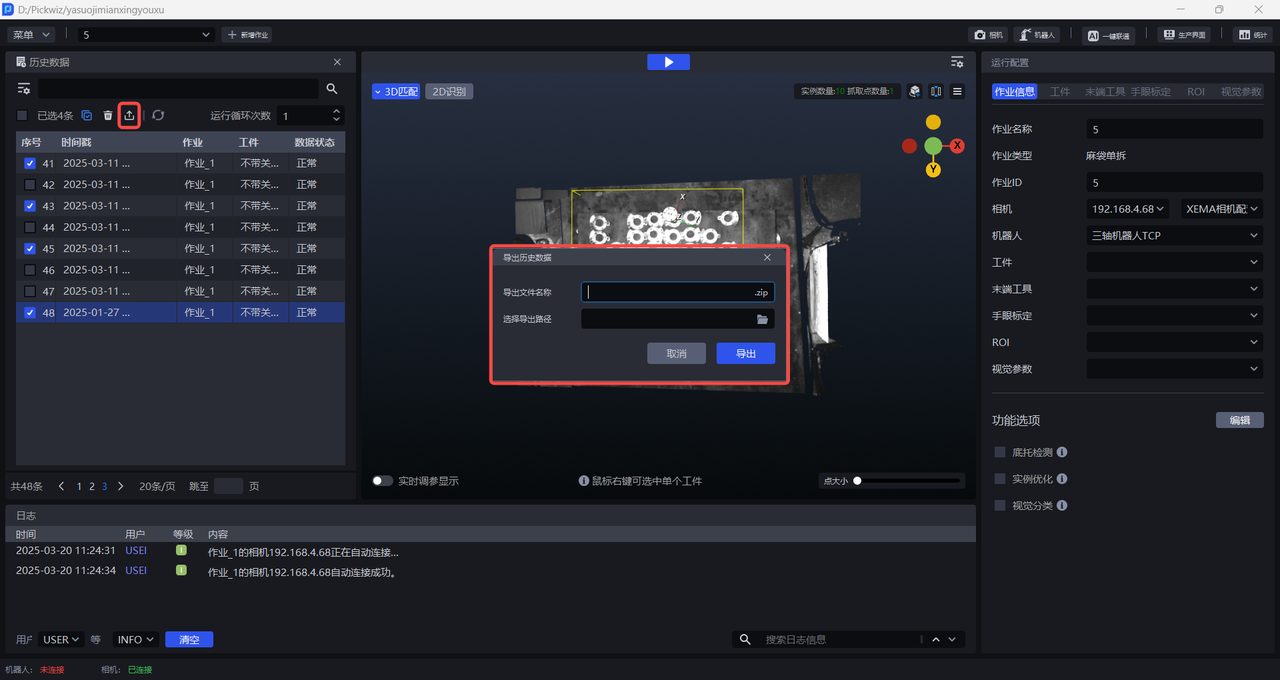
Task: Open the 三轴机器人TCP robot dropdown
Action: tap(1174, 236)
